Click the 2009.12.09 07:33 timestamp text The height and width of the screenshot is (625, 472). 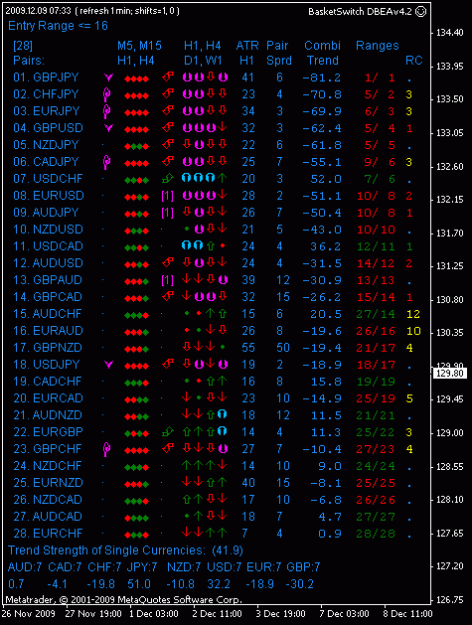point(38,11)
